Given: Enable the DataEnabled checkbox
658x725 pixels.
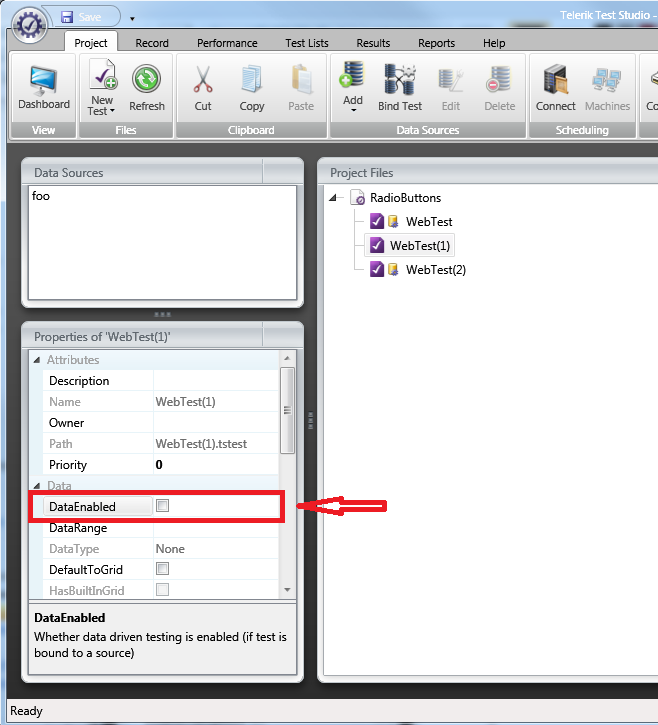Looking at the screenshot, I should [x=162, y=506].
